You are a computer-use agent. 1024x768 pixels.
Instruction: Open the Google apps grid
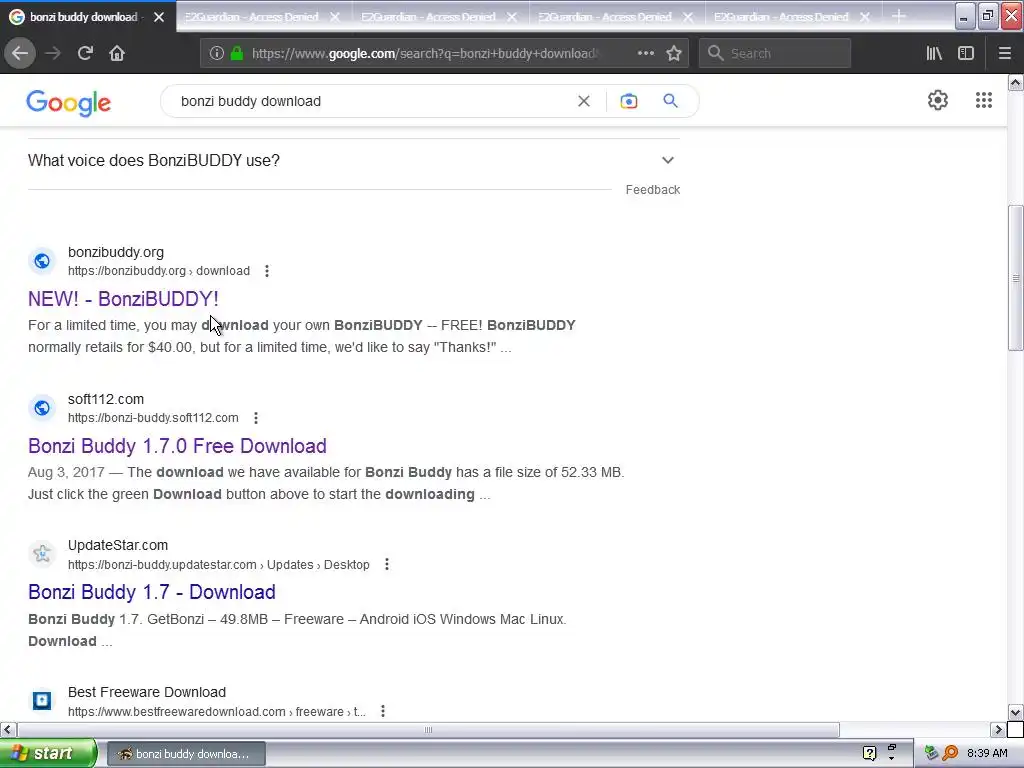point(984,100)
